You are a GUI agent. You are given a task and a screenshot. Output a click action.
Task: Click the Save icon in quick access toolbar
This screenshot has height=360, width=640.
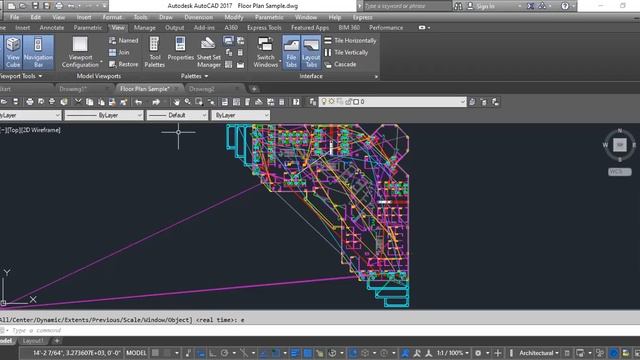coord(35,6)
